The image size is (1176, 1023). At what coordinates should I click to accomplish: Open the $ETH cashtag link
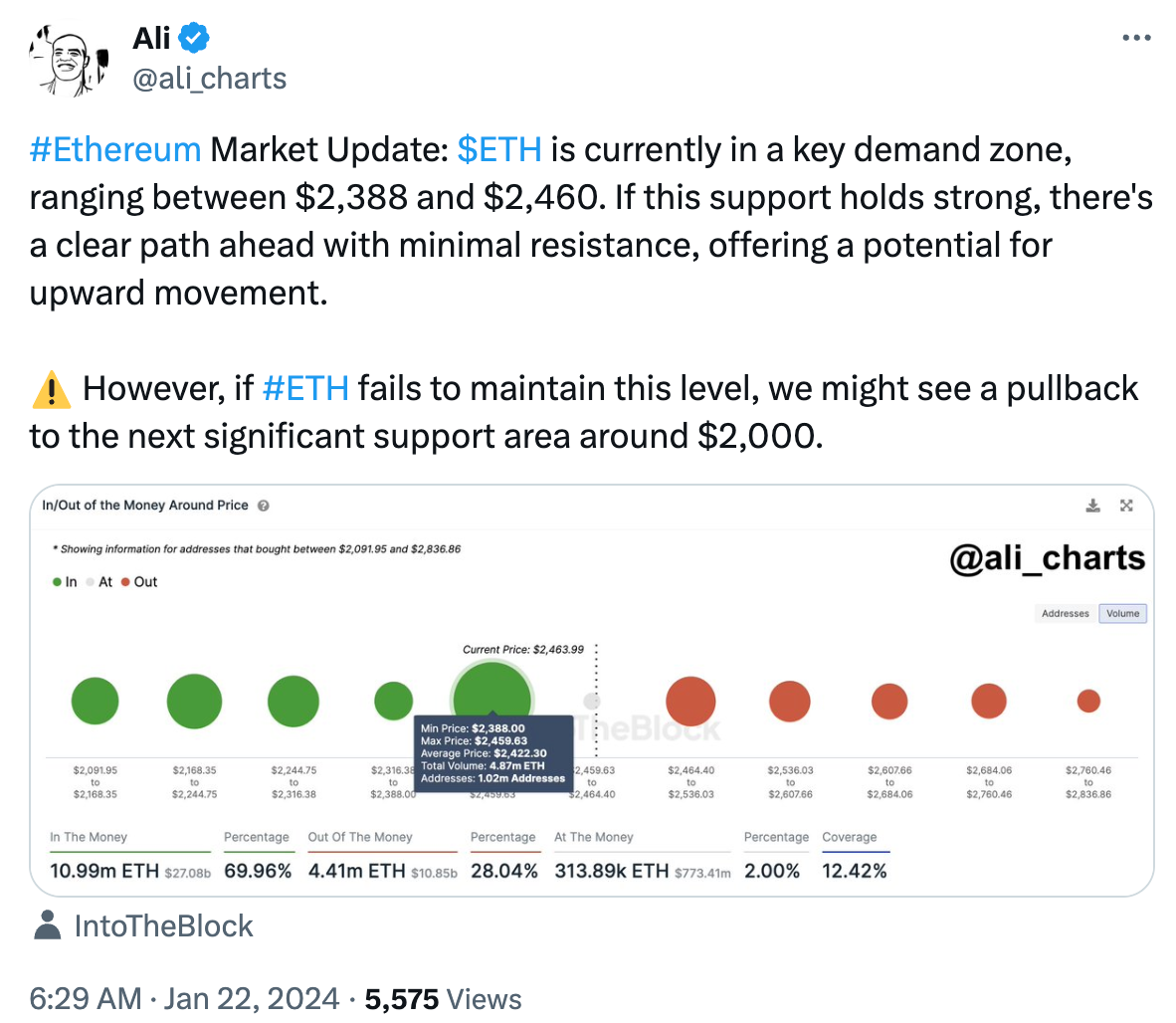499,149
